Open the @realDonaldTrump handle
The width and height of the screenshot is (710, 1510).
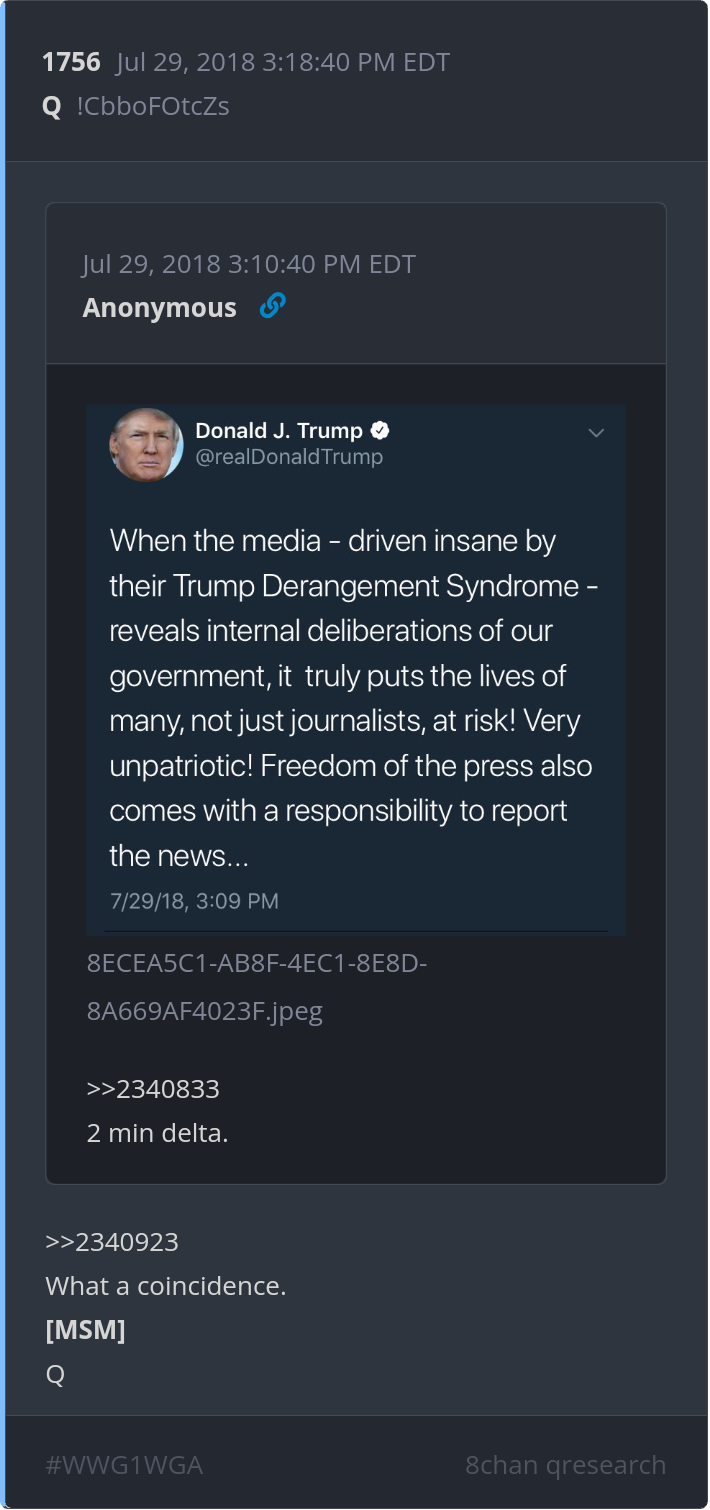[289, 457]
